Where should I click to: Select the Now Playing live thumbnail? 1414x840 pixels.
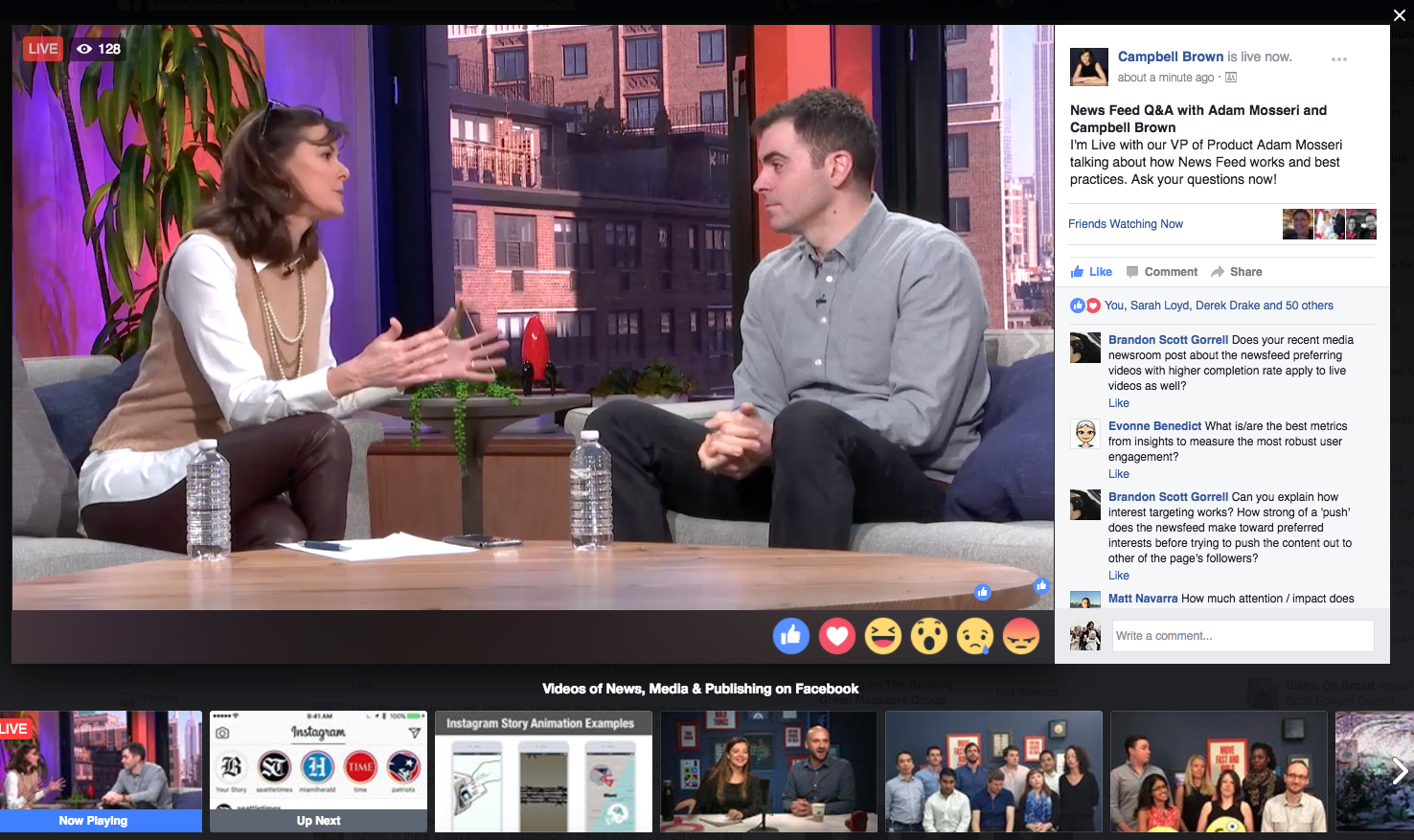[101, 771]
